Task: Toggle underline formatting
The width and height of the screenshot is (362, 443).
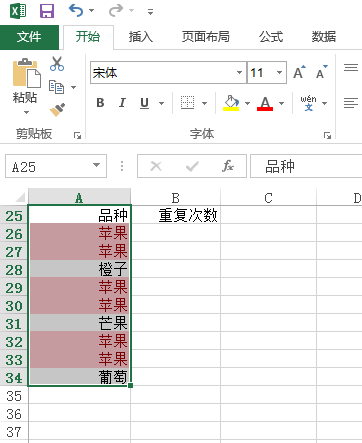Action: pyautogui.click(x=144, y=103)
